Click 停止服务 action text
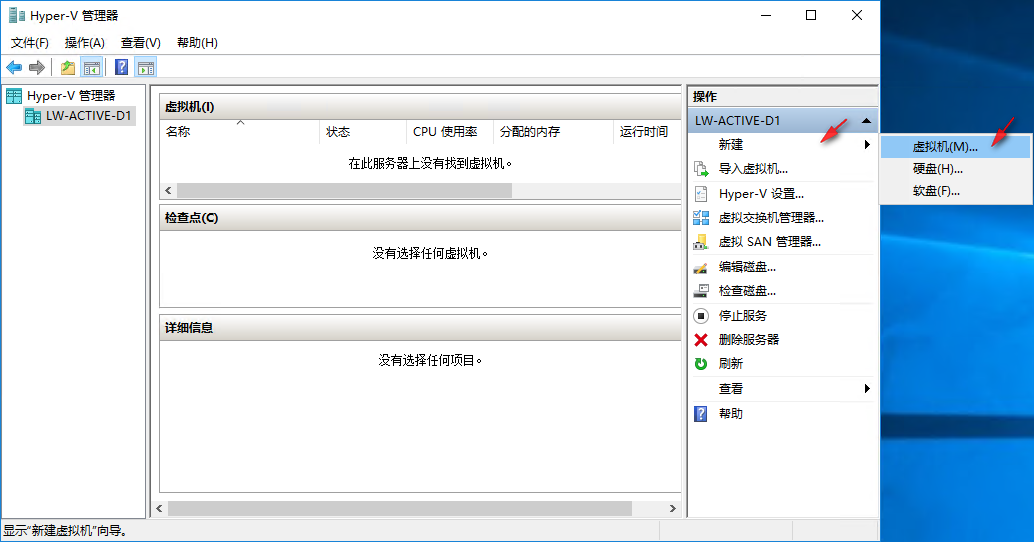This screenshot has height=542, width=1034. 743,316
